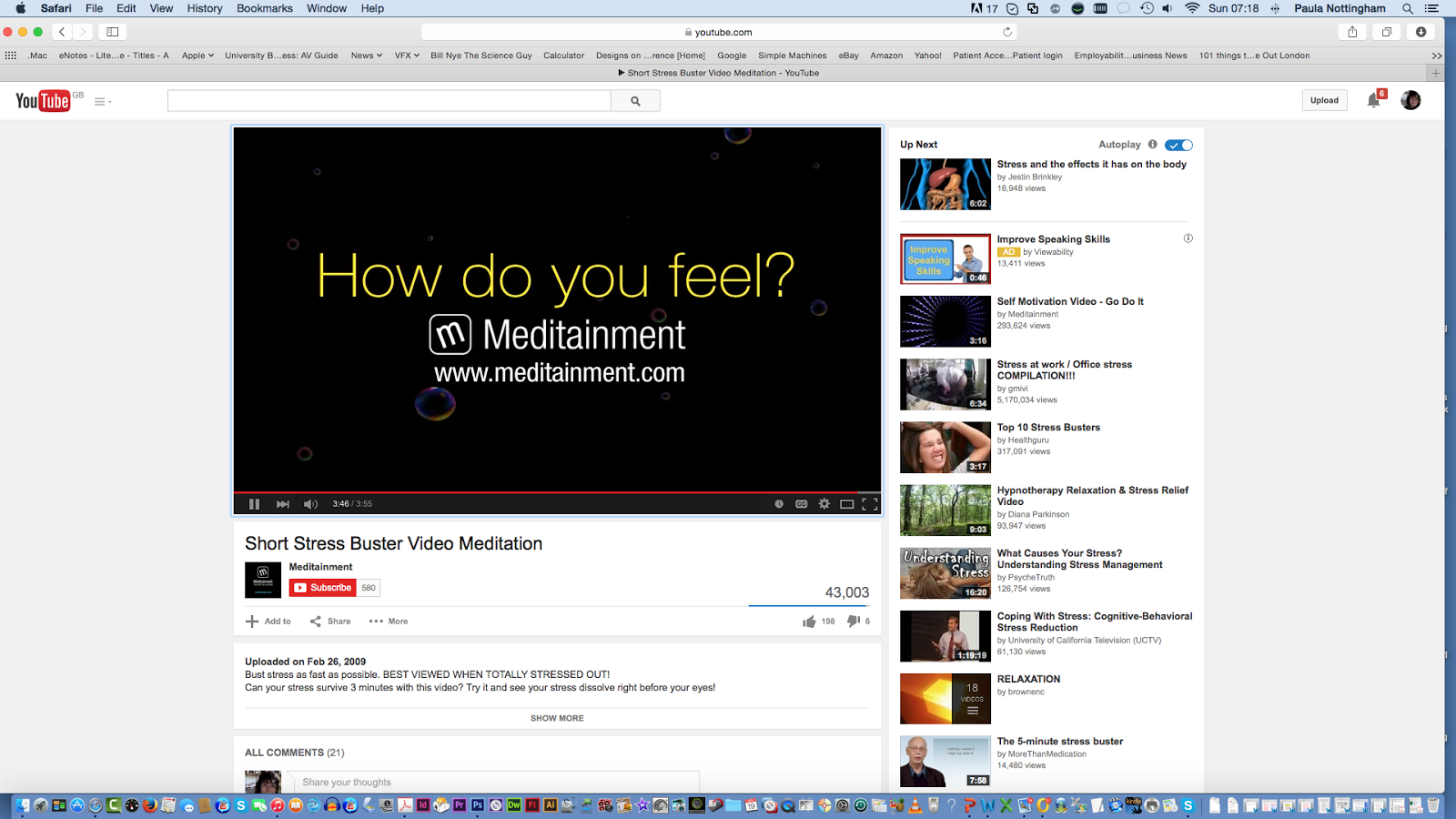This screenshot has width=1456, height=819.
Task: Open the Calculator bookmark
Action: point(564,56)
